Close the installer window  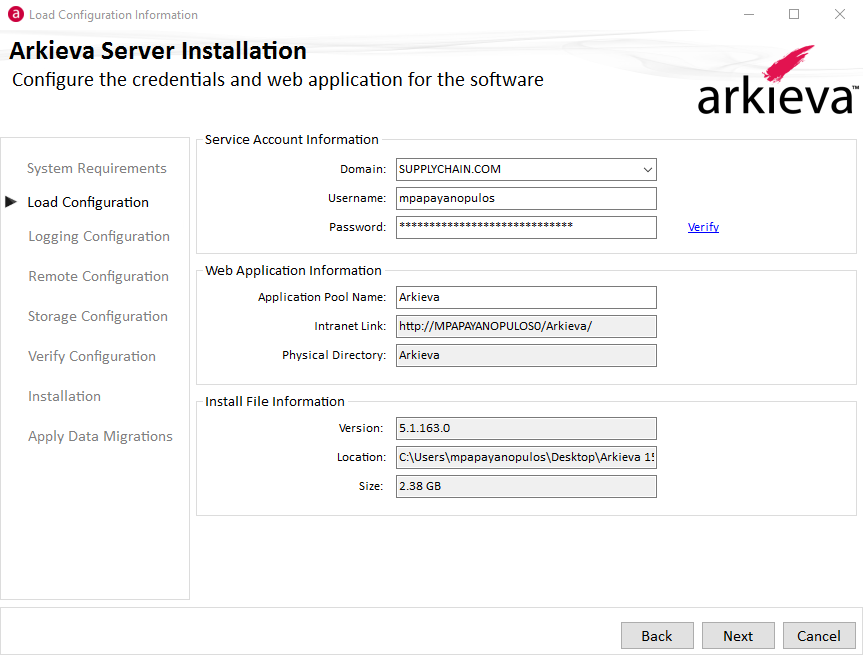(x=839, y=14)
